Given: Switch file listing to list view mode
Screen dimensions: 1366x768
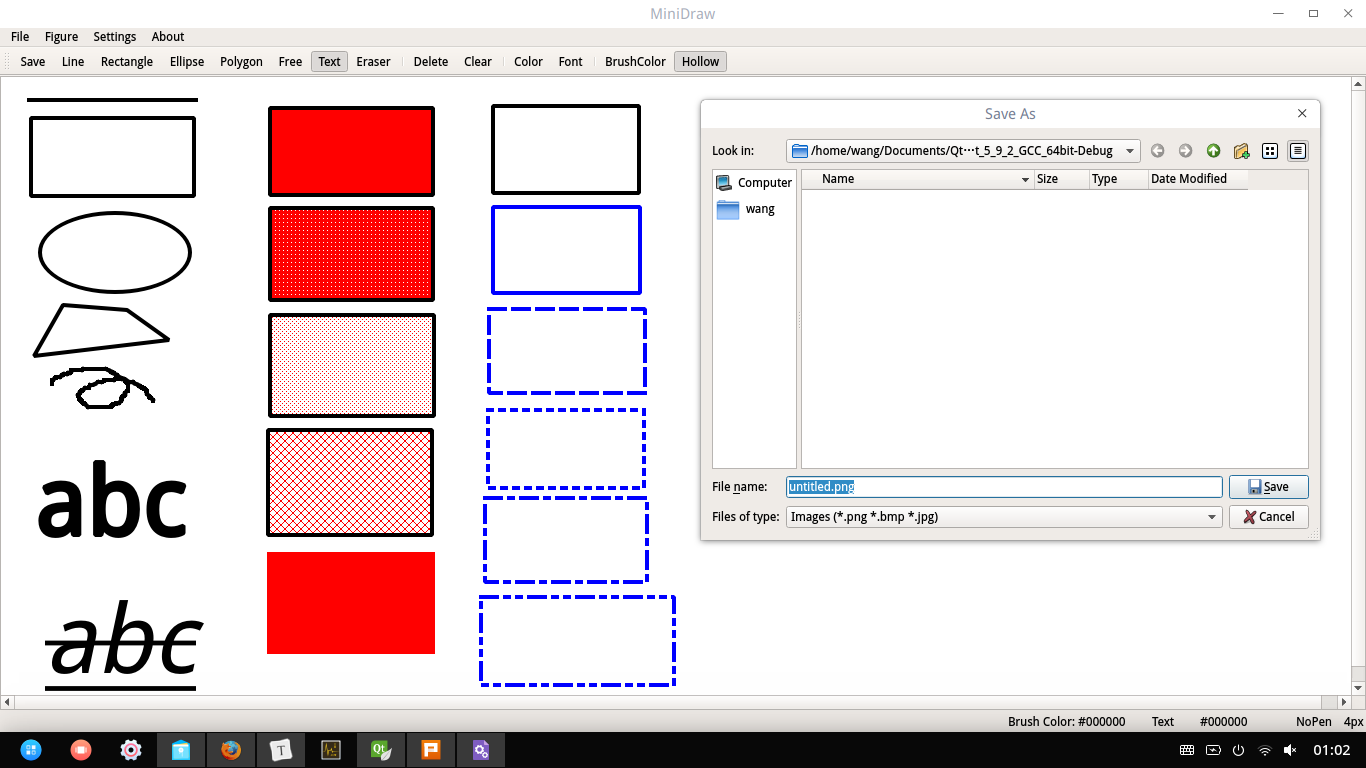Looking at the screenshot, I should point(1270,150).
